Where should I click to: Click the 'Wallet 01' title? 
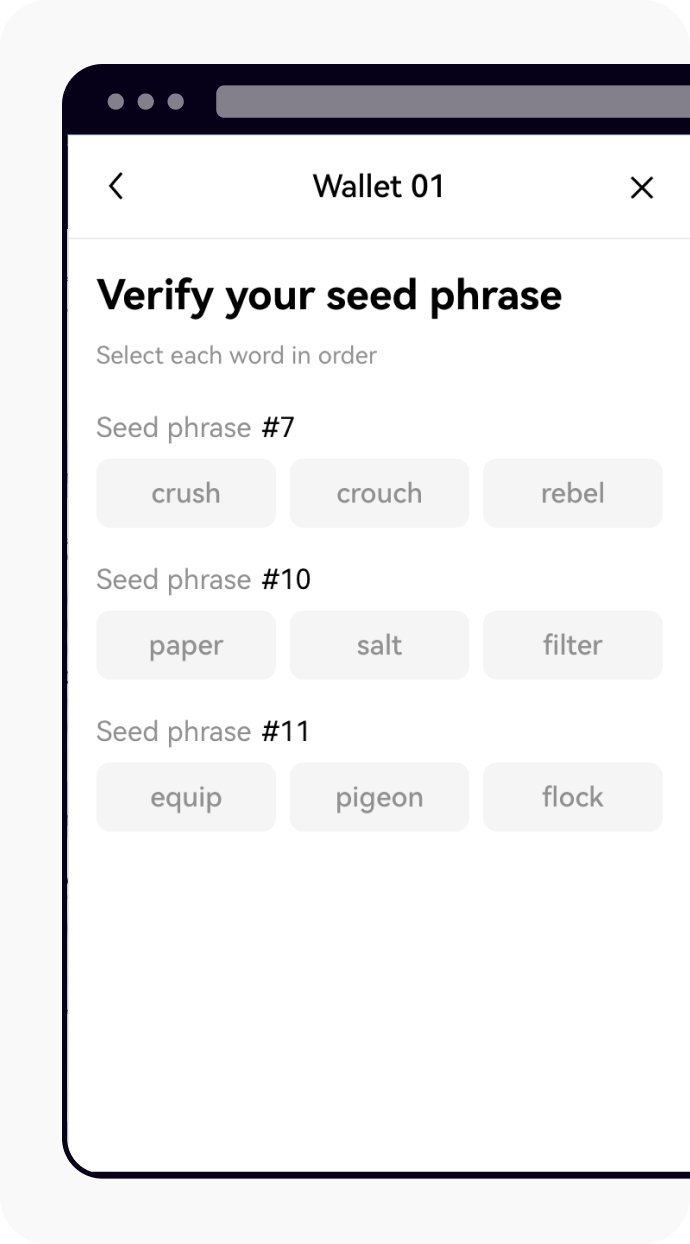tap(378, 186)
